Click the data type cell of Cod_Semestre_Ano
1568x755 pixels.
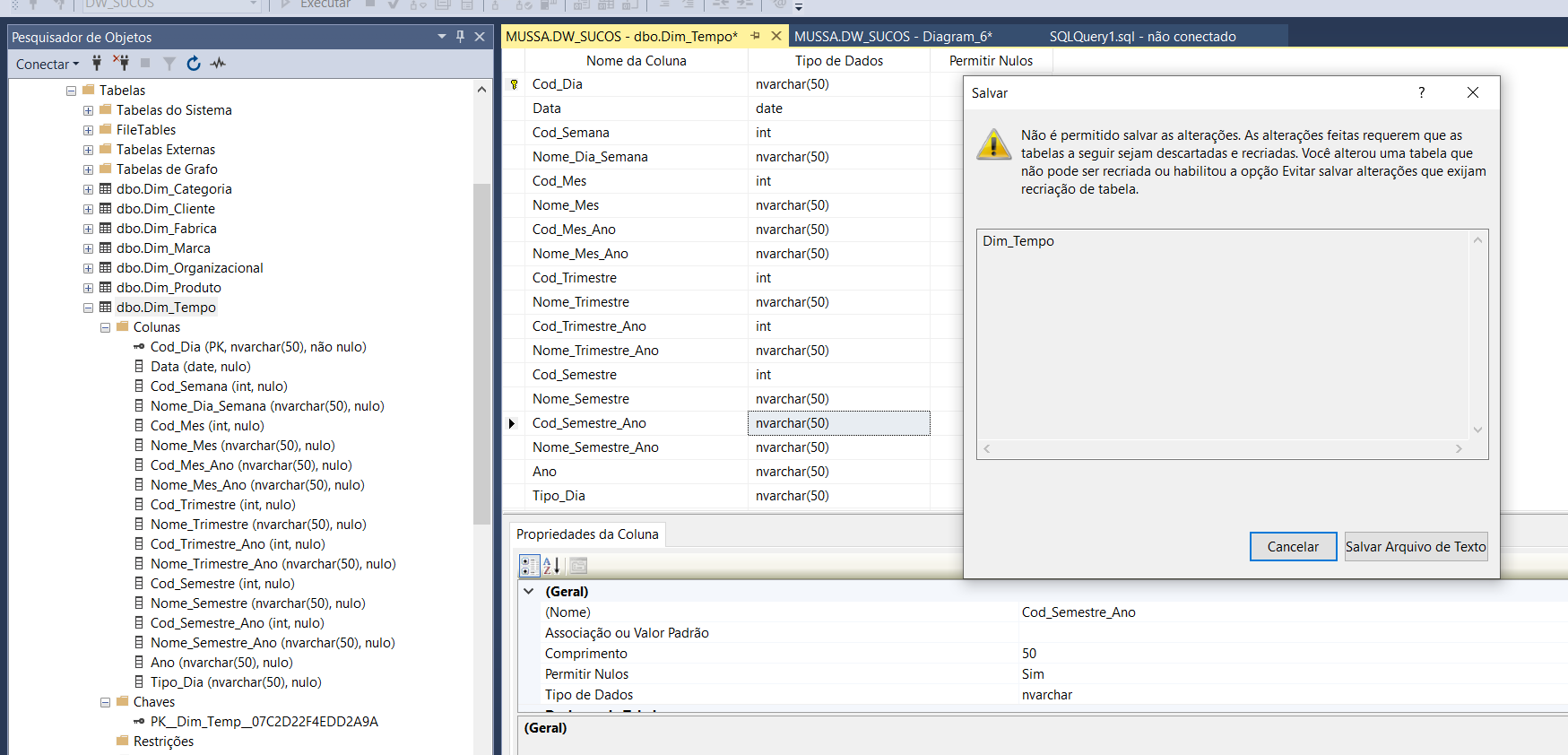839,423
